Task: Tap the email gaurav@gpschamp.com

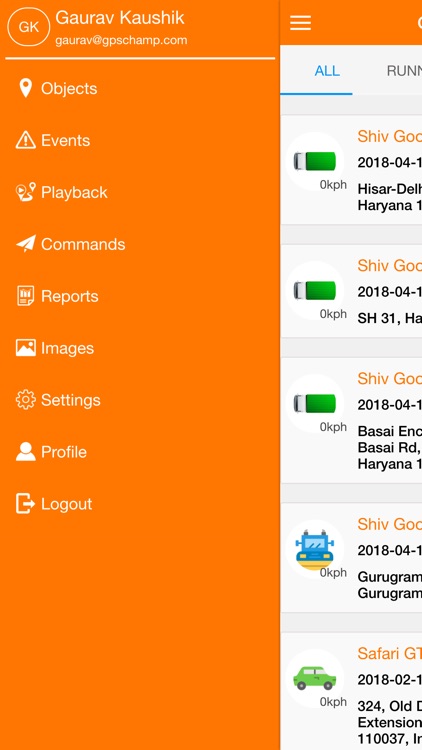Action: click(x=121, y=40)
